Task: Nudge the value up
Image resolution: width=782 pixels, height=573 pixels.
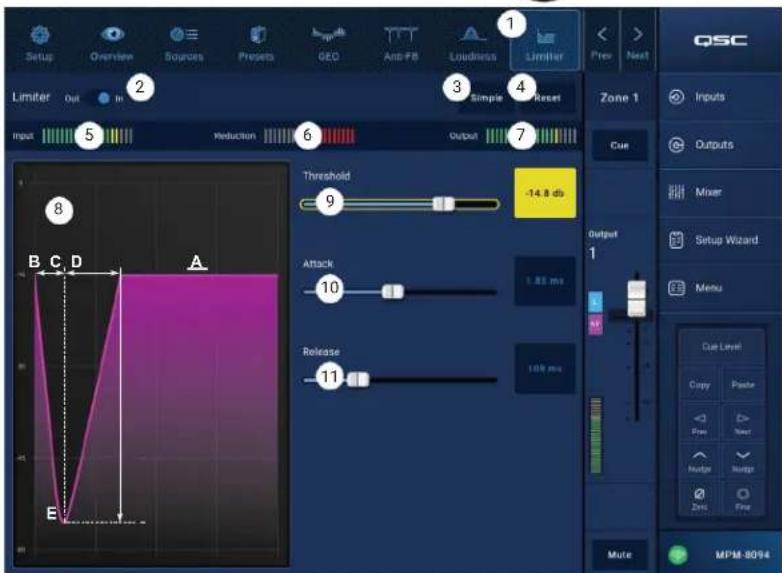Action: tap(699, 461)
